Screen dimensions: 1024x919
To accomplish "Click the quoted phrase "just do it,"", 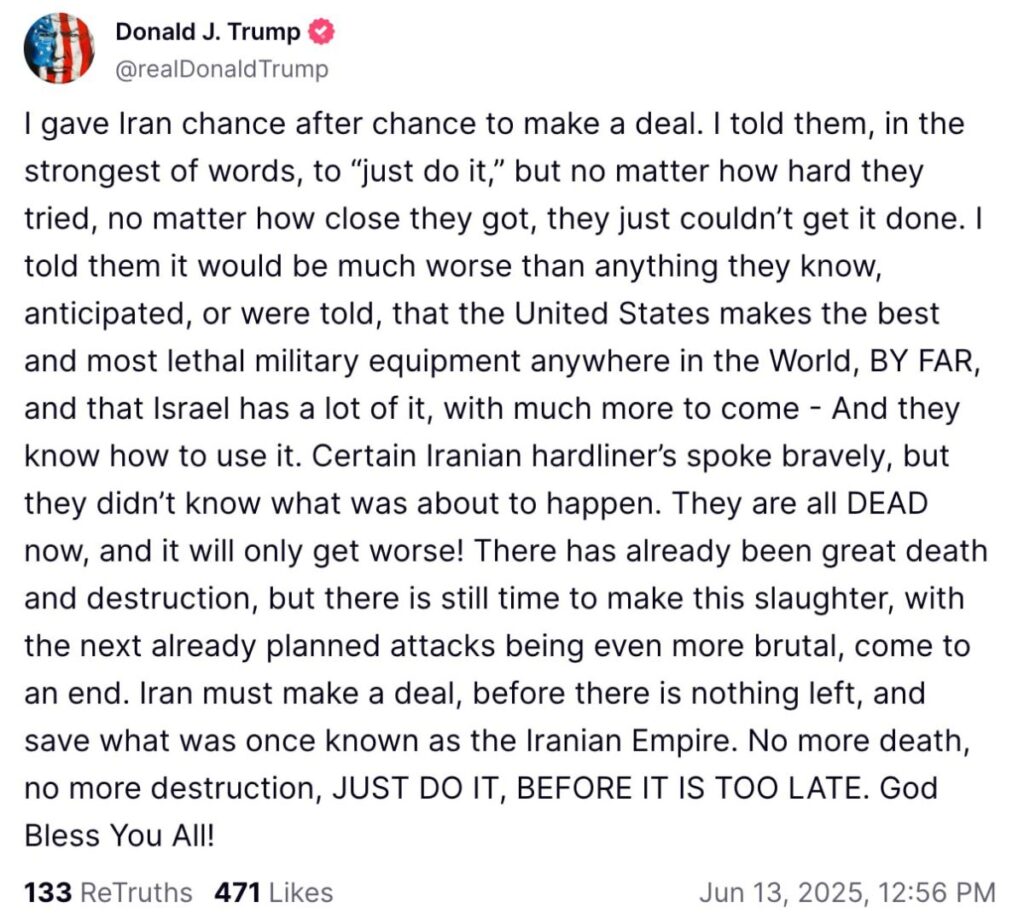I will tap(443, 171).
